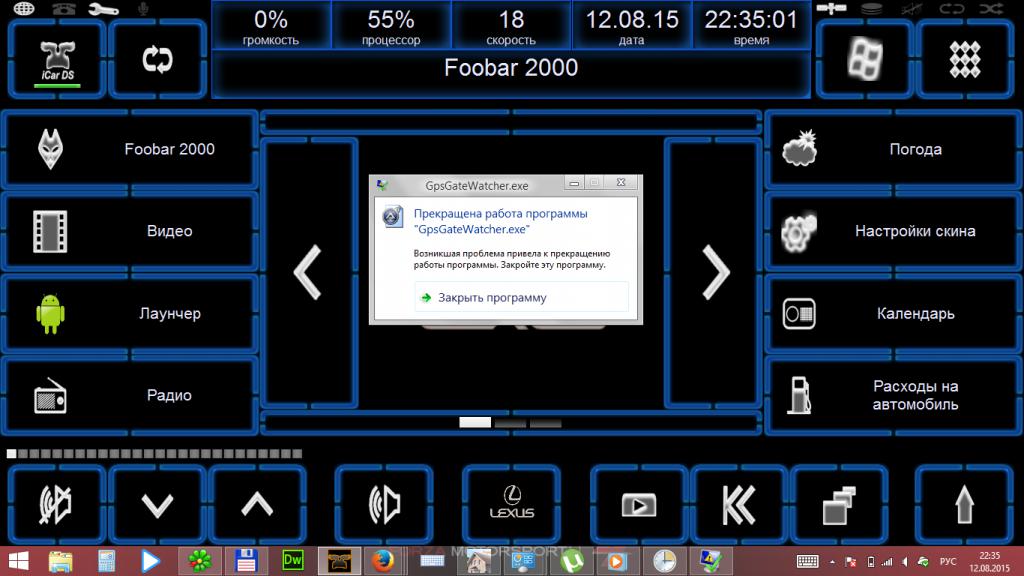The width and height of the screenshot is (1024, 576).
Task: Click the громкость volume readout
Action: (x=270, y=27)
